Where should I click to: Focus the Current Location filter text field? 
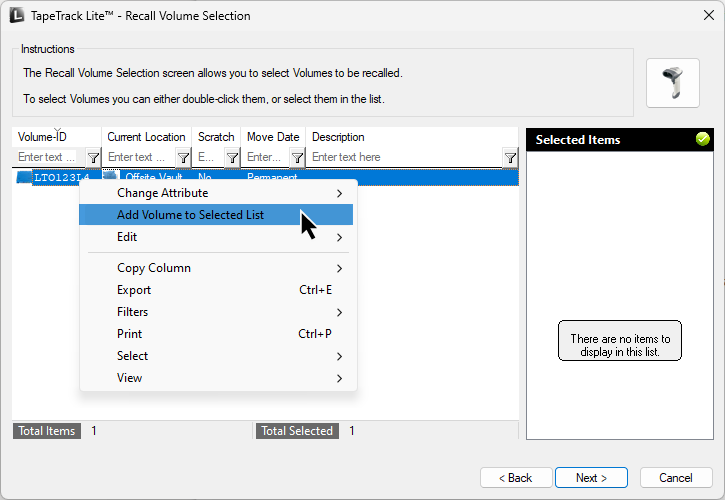[140, 158]
